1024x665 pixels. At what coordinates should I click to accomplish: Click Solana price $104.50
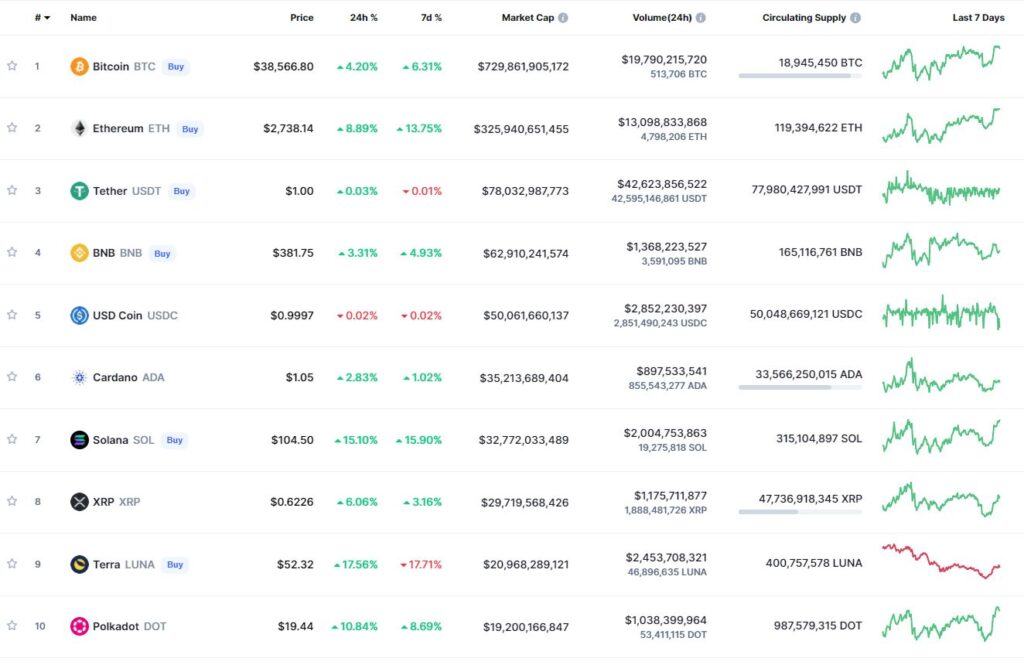pos(293,440)
